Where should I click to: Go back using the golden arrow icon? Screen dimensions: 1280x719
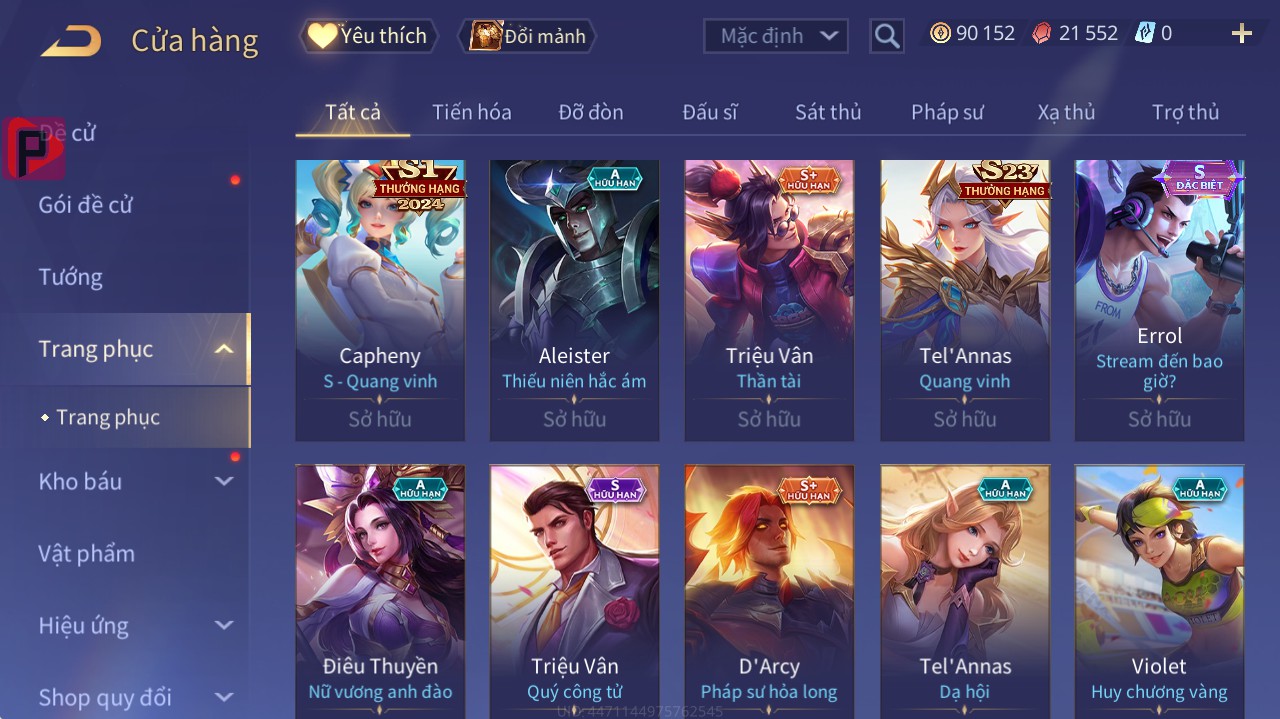click(71, 41)
